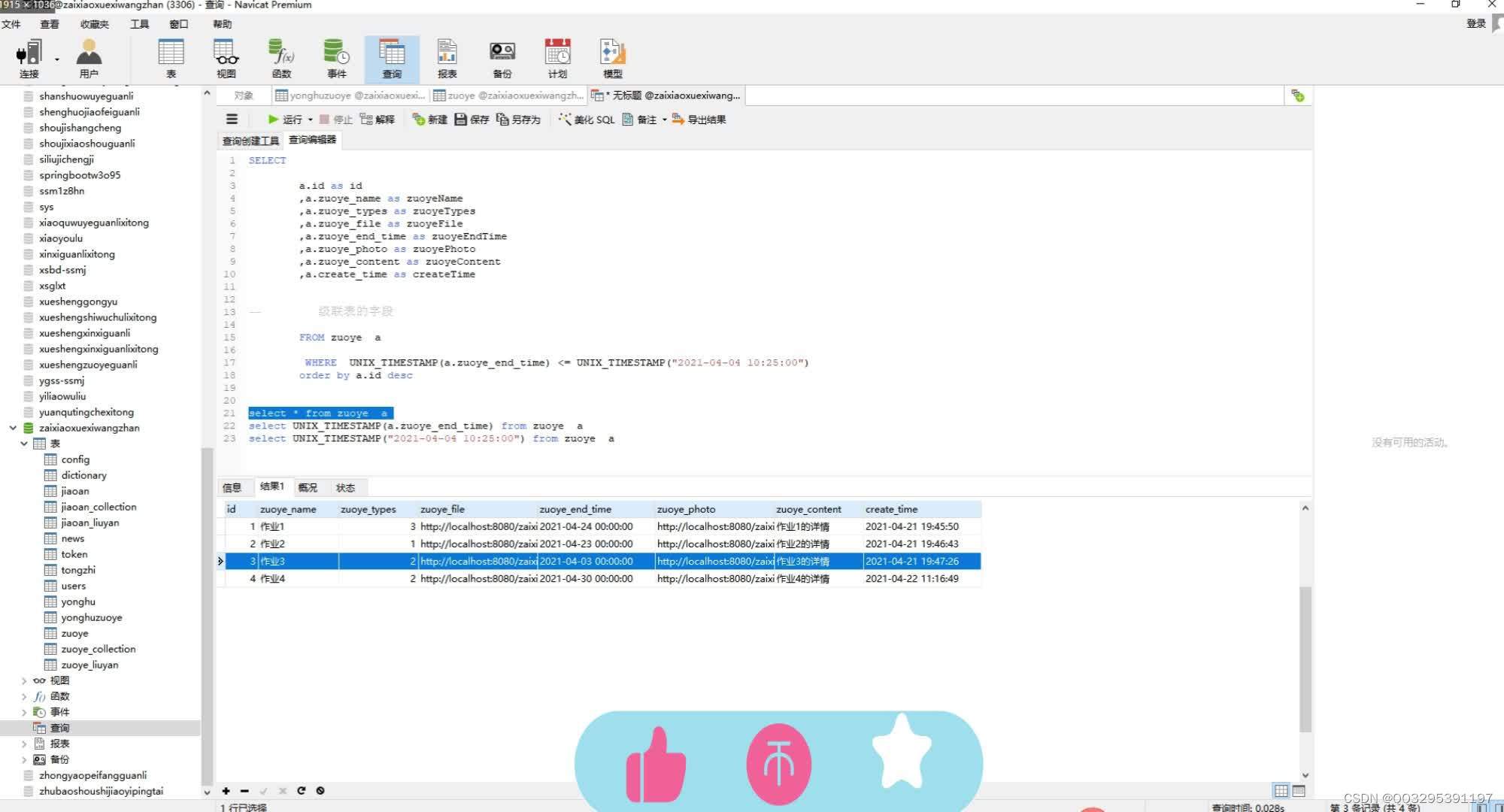Toggle the 状态 results tab
1504x812 pixels.
tap(345, 487)
